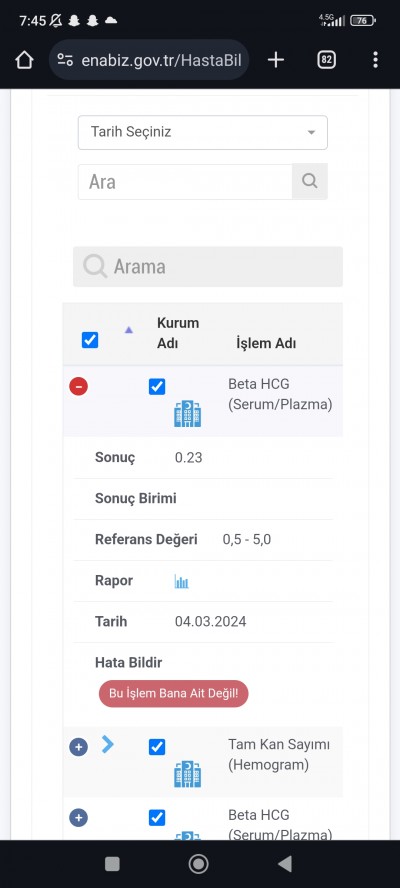Open a new browser tab with the plus icon

(x=275, y=59)
